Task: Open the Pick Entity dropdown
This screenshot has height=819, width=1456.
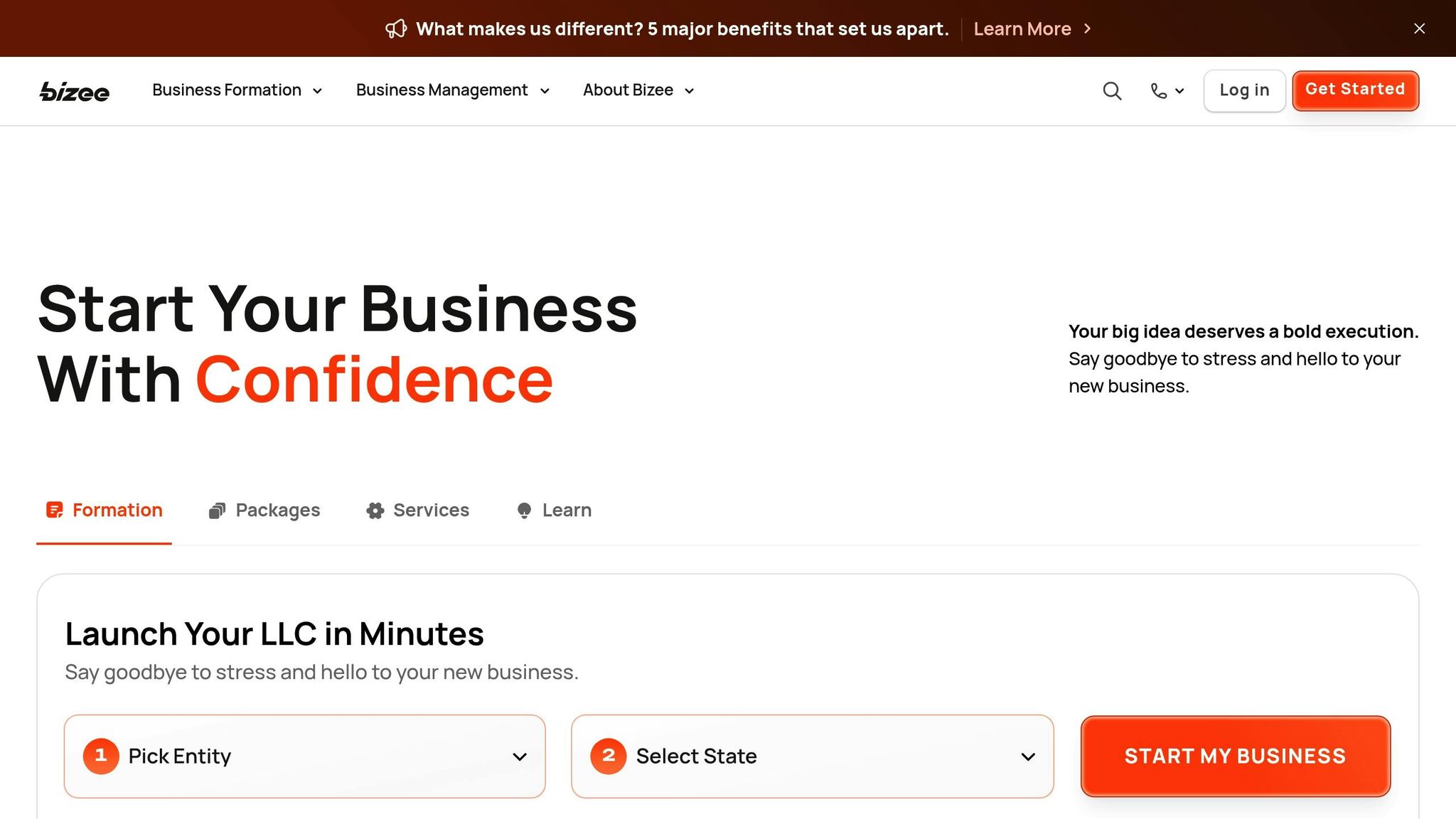Action: [x=304, y=756]
